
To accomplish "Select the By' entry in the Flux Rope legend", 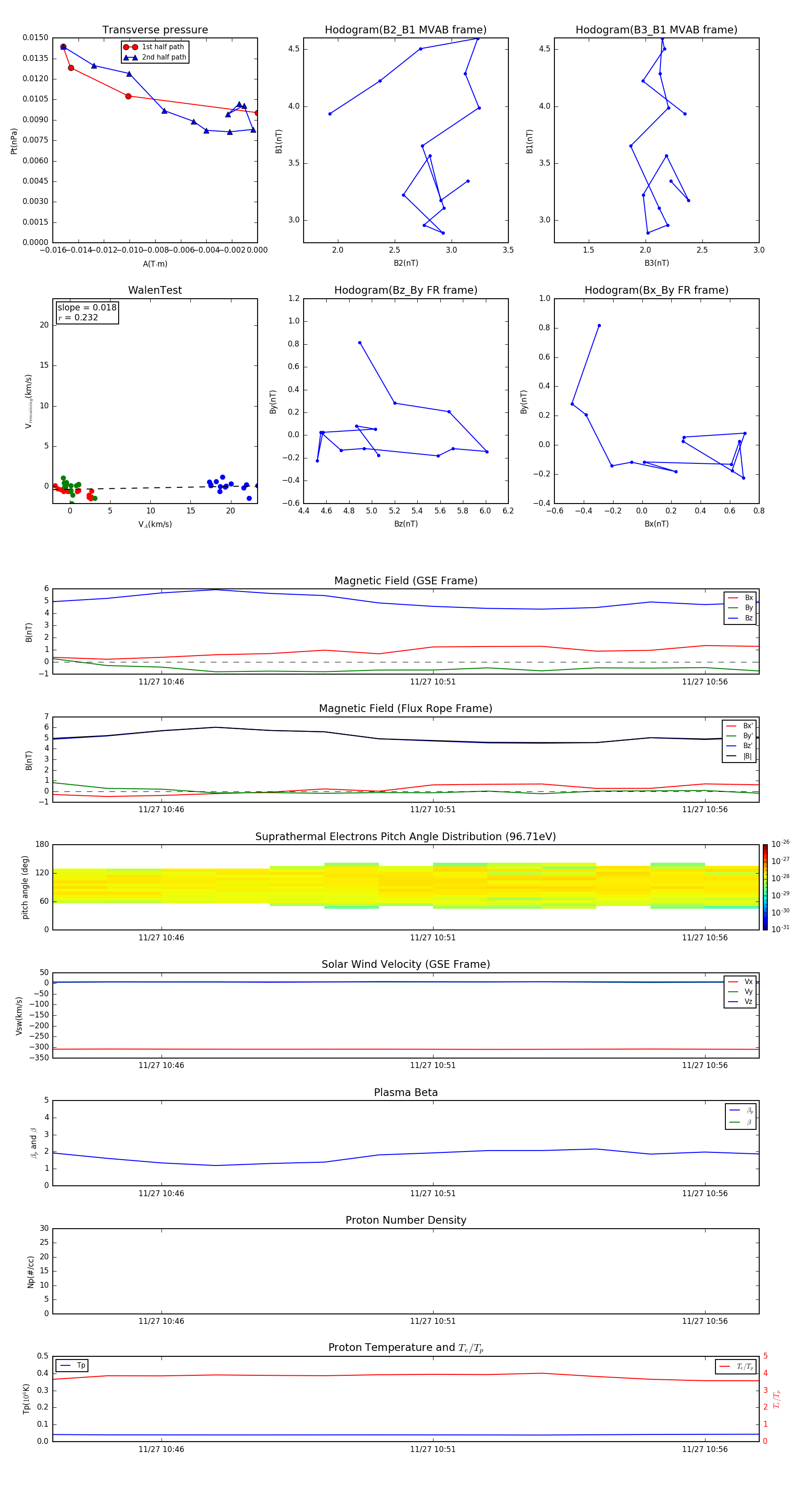I will [x=739, y=736].
